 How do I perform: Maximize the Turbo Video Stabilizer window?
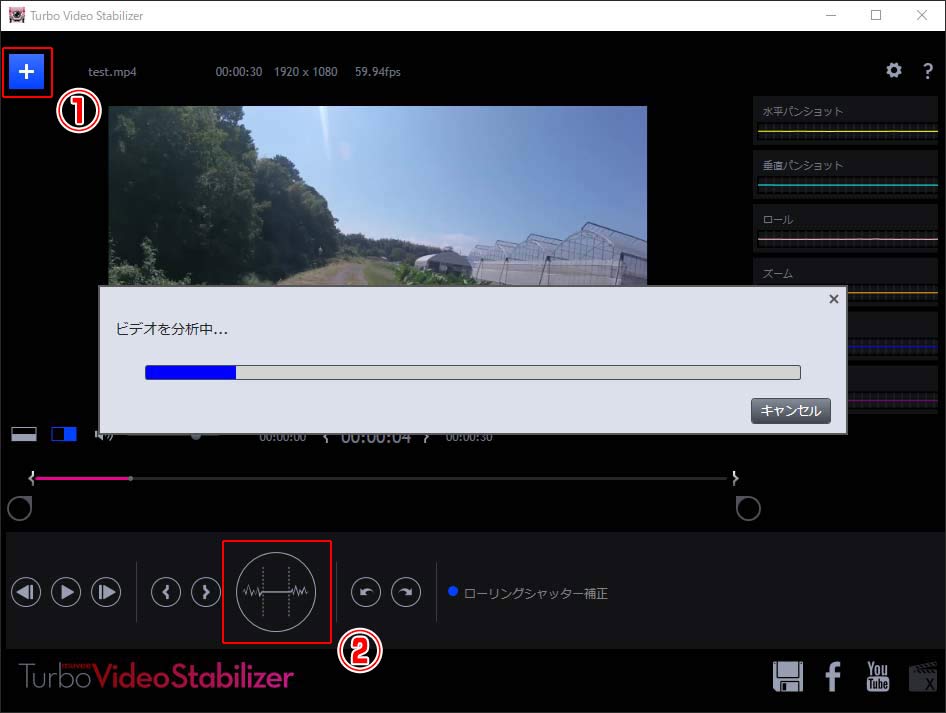pos(876,15)
